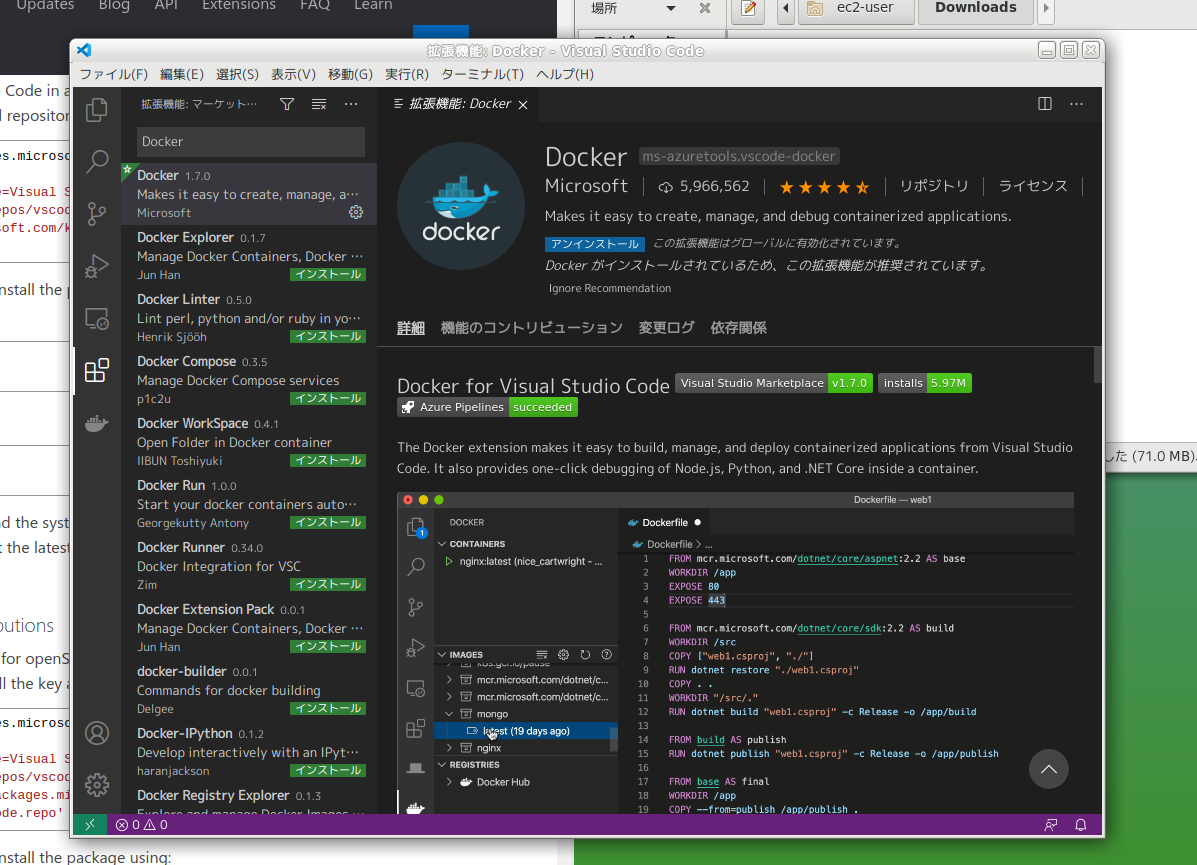
Task: Open Run and Debug view in activity bar
Action: (x=97, y=265)
